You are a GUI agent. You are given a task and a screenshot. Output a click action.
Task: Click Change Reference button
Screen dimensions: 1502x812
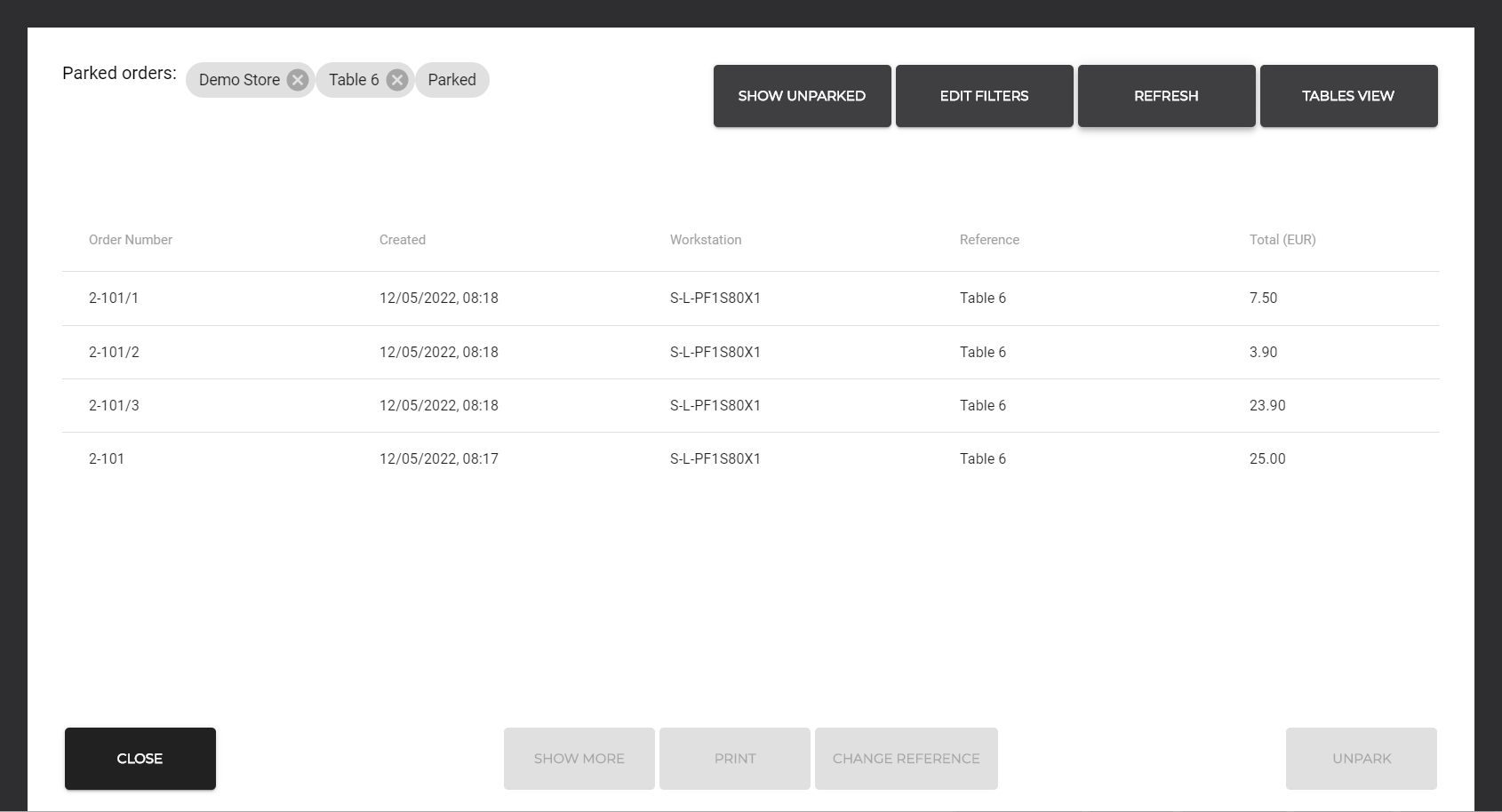pos(906,759)
